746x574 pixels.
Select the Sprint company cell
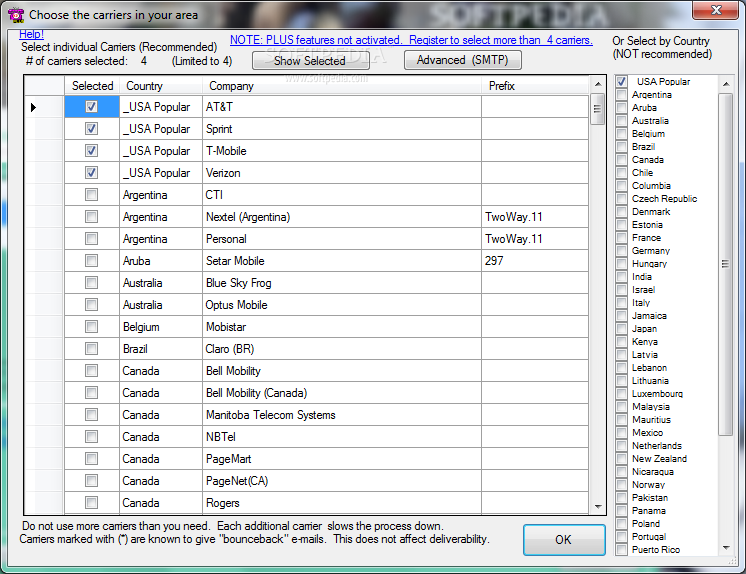342,129
